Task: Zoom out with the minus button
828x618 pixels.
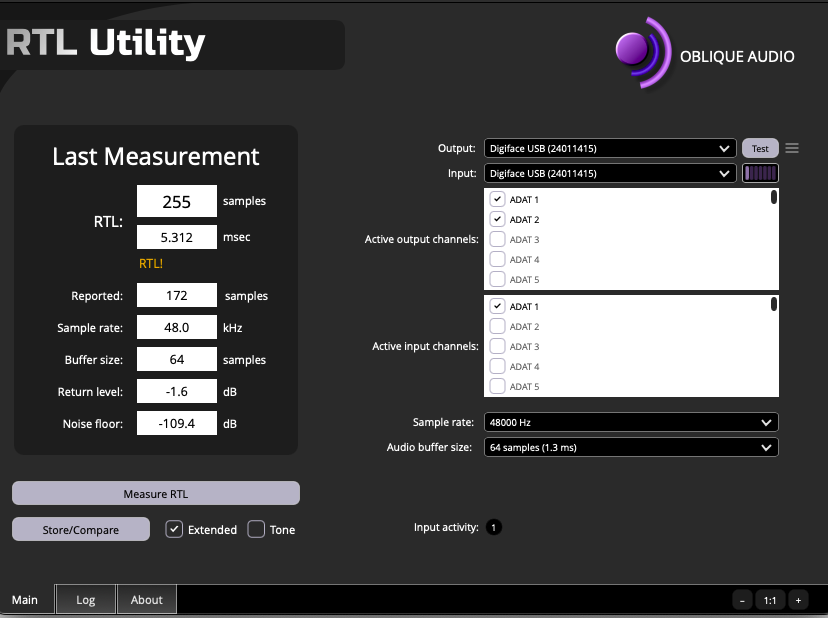Action: pyautogui.click(x=742, y=600)
